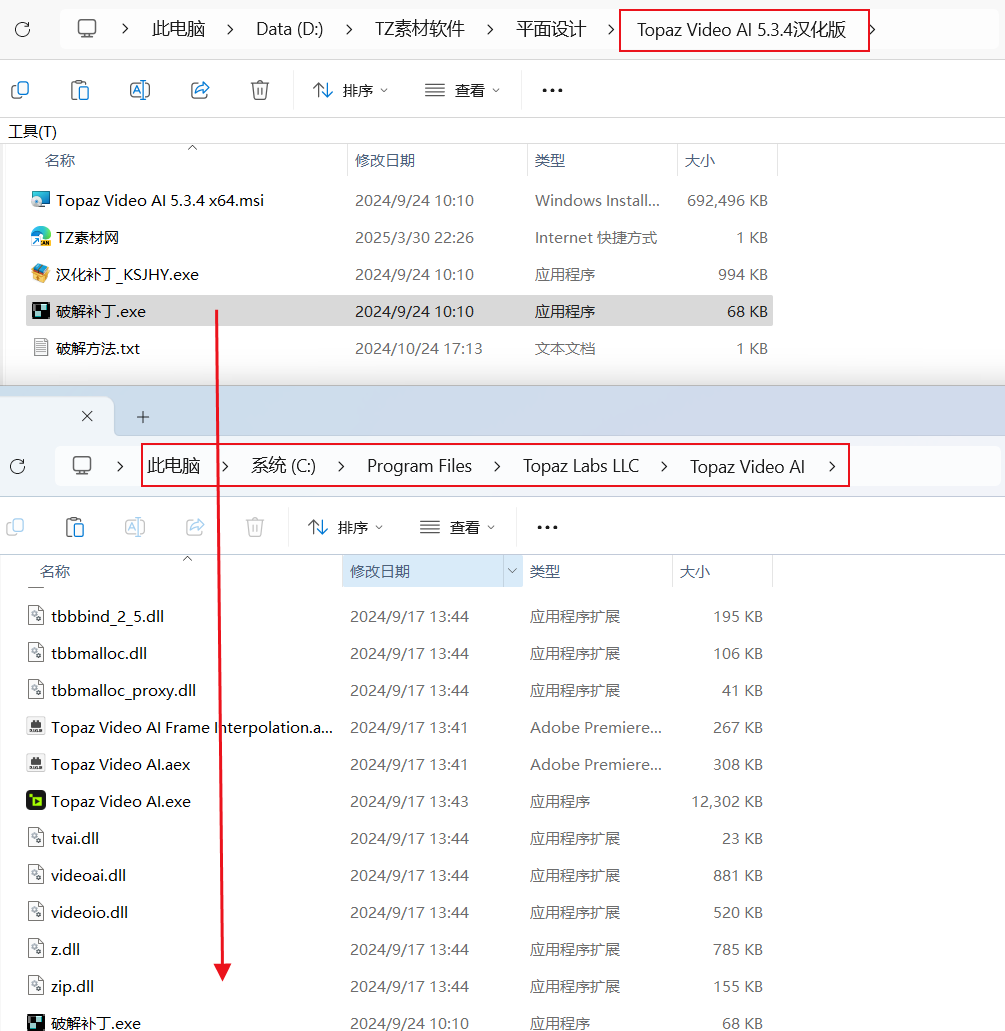Sort by 大小 column in the lower window

[695, 571]
